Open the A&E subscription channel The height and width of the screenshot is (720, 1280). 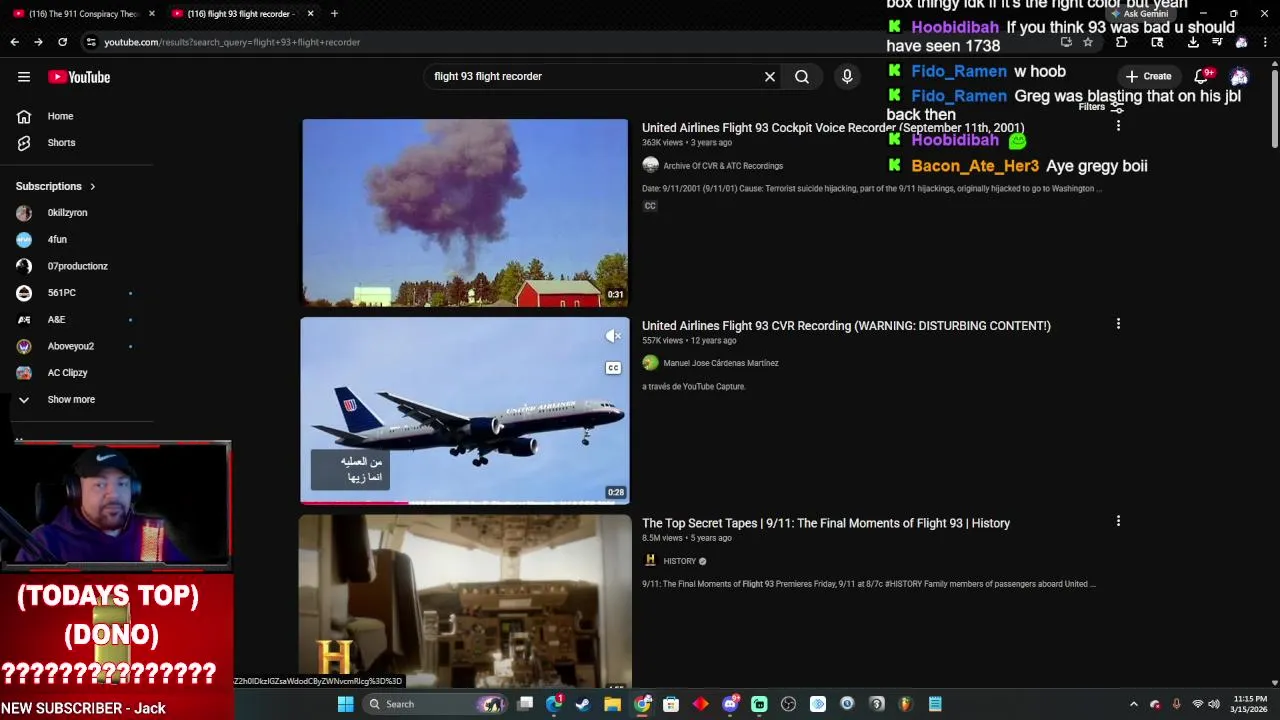(x=56, y=319)
